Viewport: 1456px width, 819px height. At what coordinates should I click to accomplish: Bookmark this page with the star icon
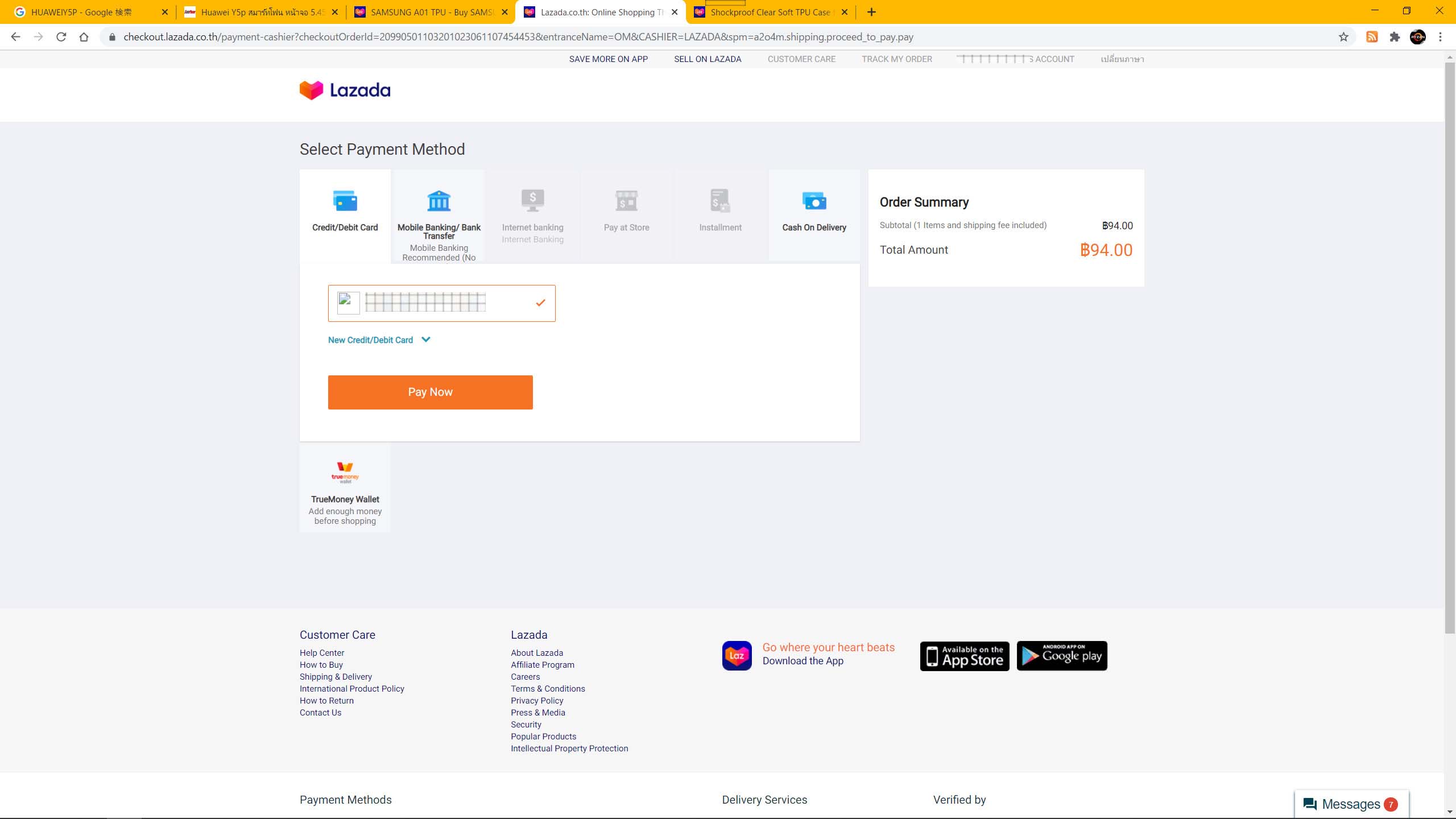click(x=1343, y=37)
